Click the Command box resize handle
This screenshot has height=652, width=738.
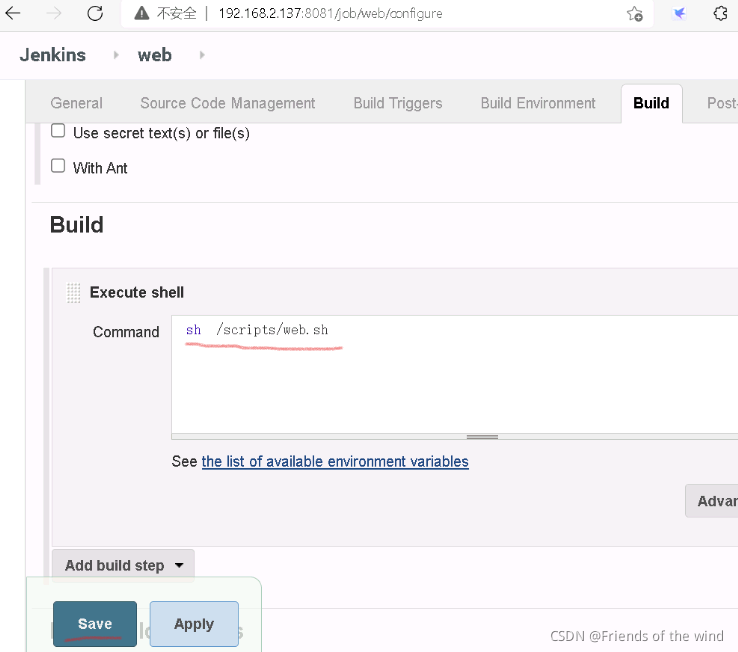(482, 437)
